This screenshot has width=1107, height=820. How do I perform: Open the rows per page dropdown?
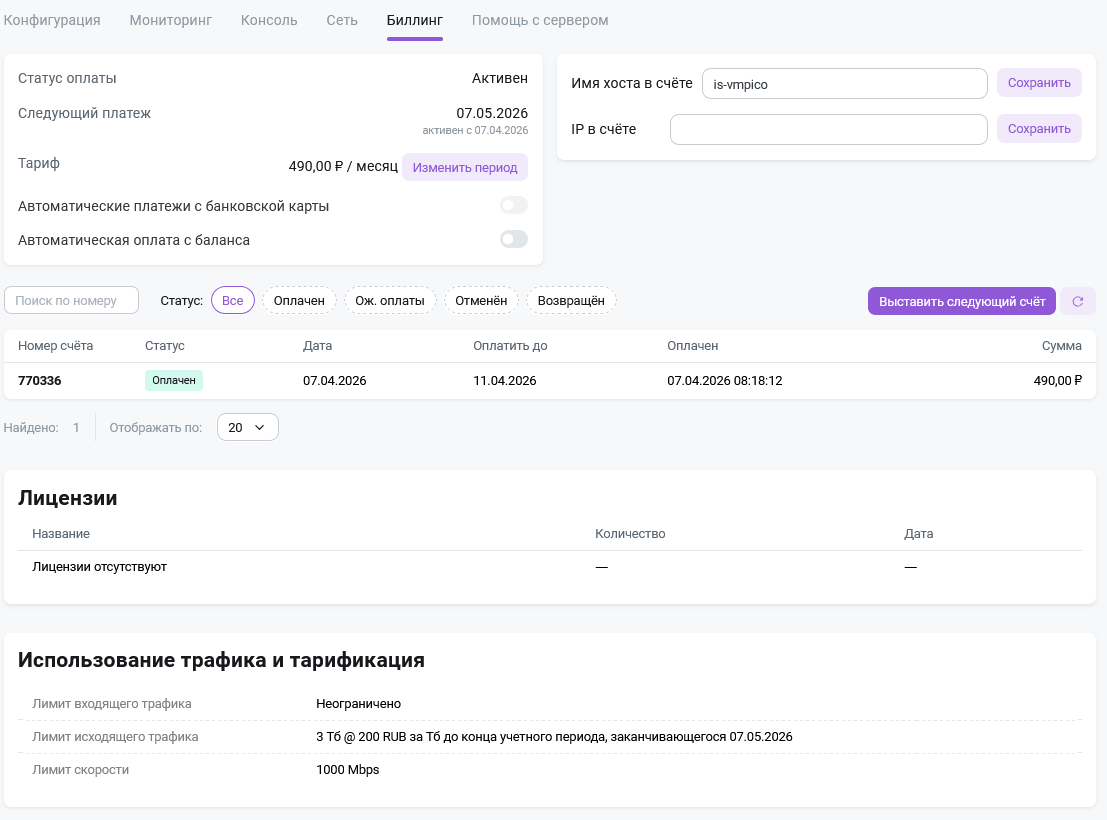[x=247, y=427]
